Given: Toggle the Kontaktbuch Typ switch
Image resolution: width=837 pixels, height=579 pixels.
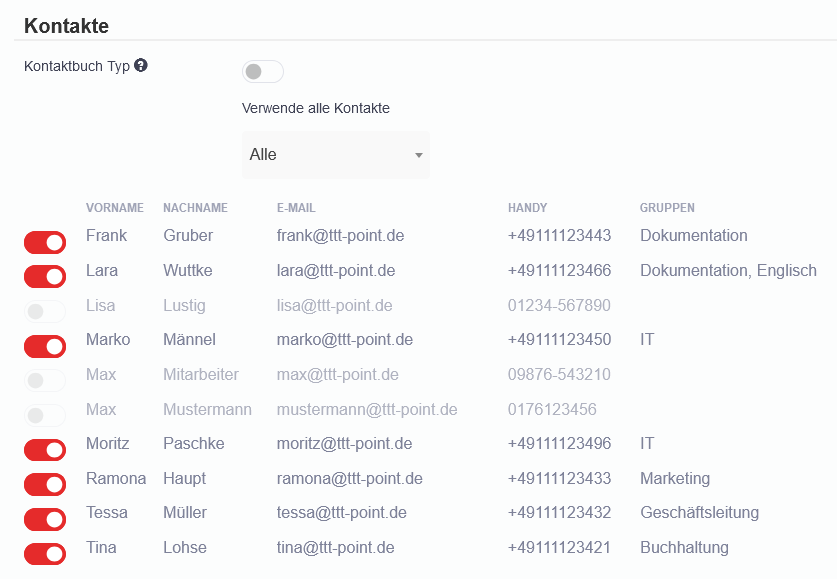Looking at the screenshot, I should pos(262,72).
